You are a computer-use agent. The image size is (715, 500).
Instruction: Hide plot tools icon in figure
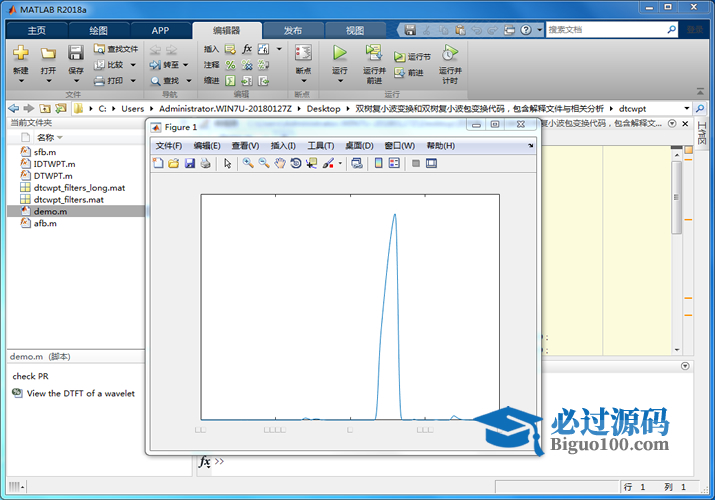pyautogui.click(x=415, y=163)
